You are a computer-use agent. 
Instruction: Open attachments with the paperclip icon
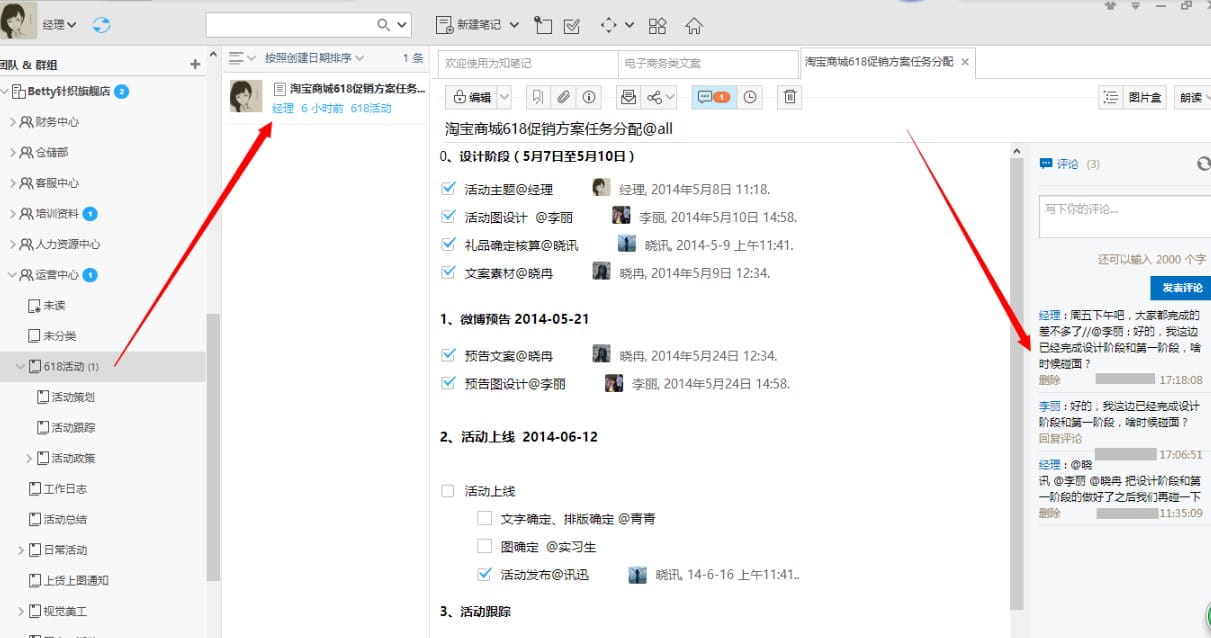coord(564,97)
